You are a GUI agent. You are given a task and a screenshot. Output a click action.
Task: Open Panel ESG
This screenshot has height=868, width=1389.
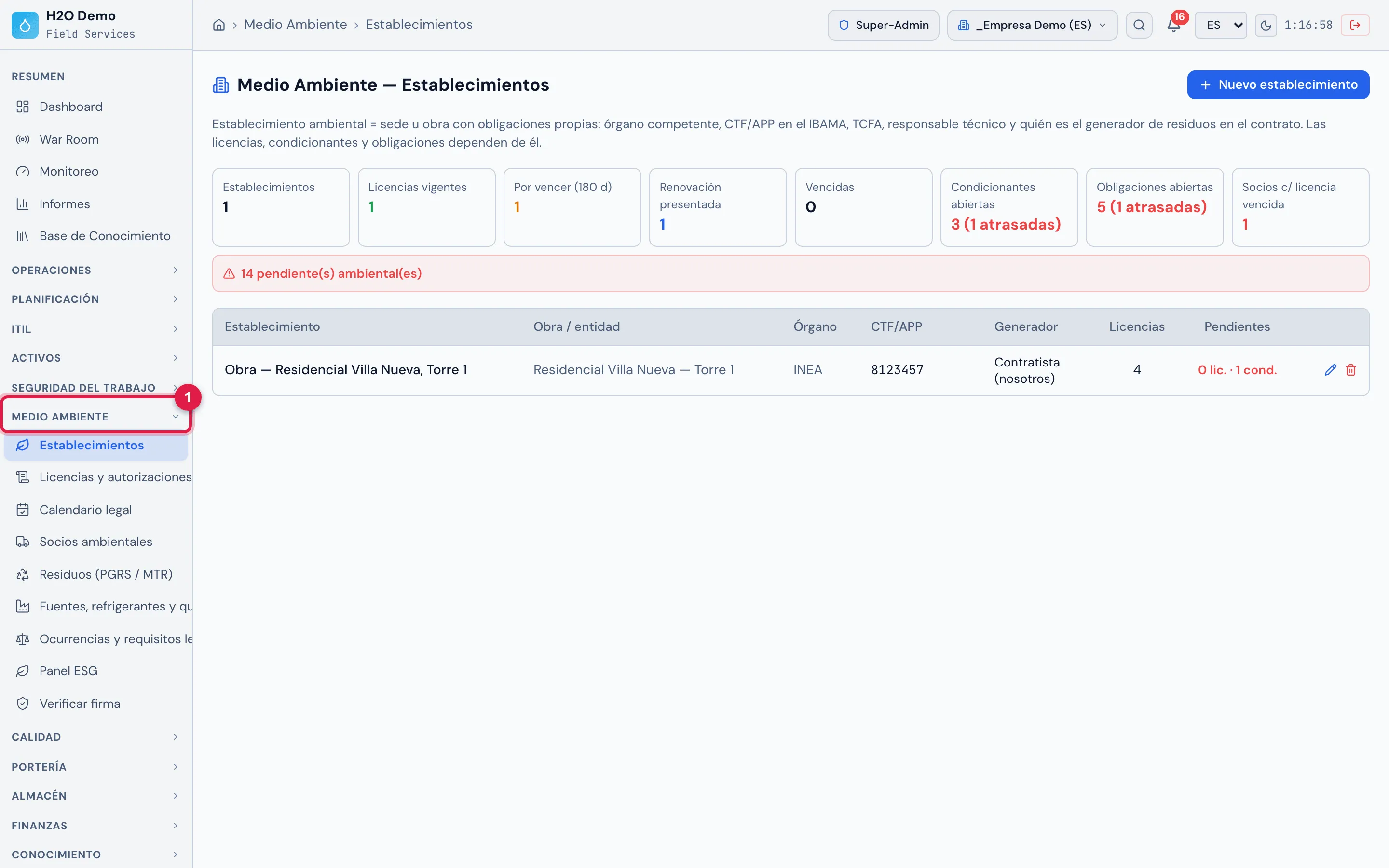[96, 670]
